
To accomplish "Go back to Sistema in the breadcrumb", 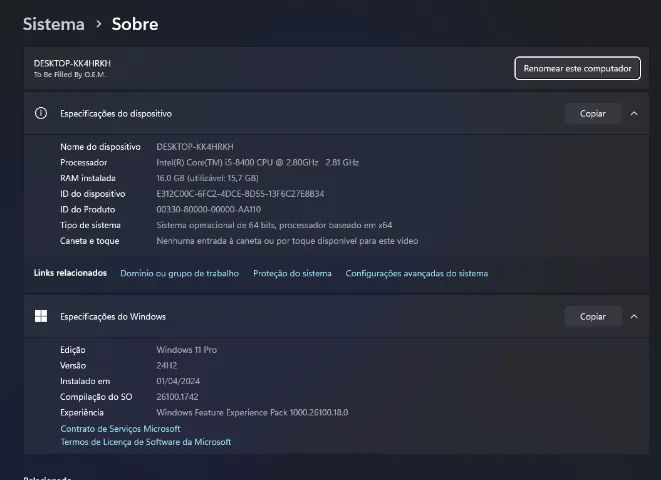I will click(53, 23).
